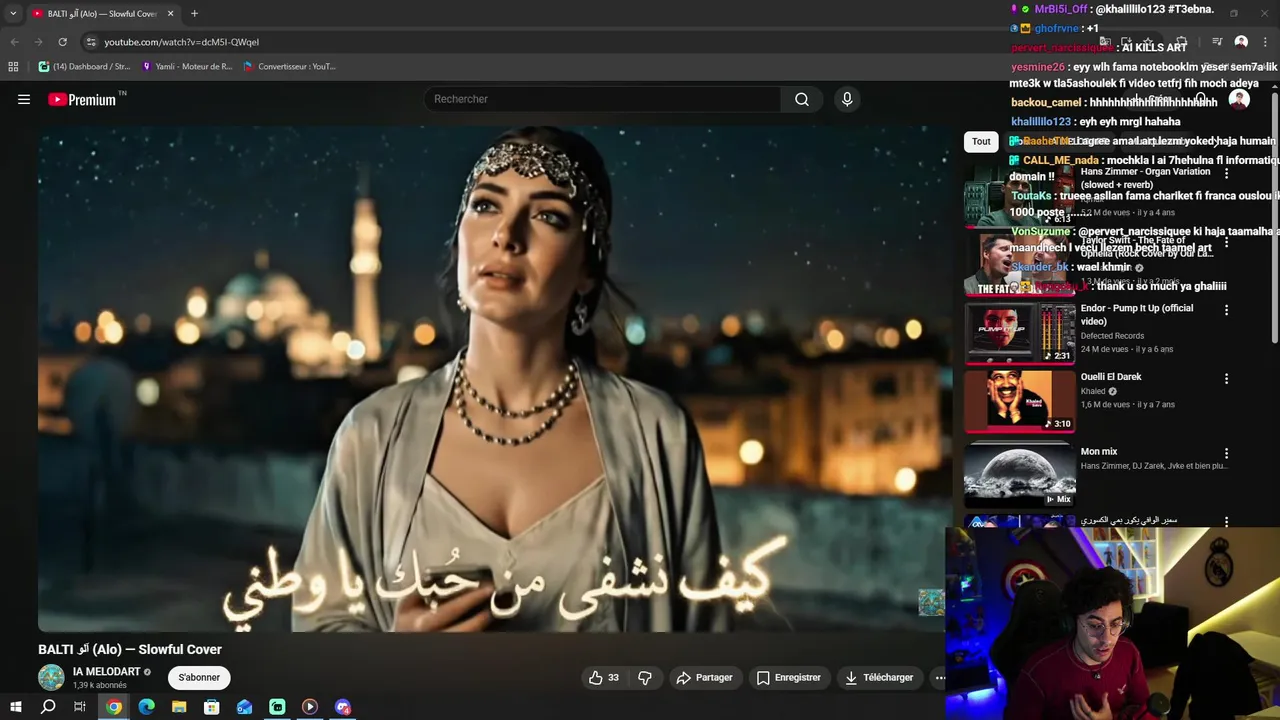Click the Khaled channel name
This screenshot has height=720, width=1280.
pos(1093,392)
